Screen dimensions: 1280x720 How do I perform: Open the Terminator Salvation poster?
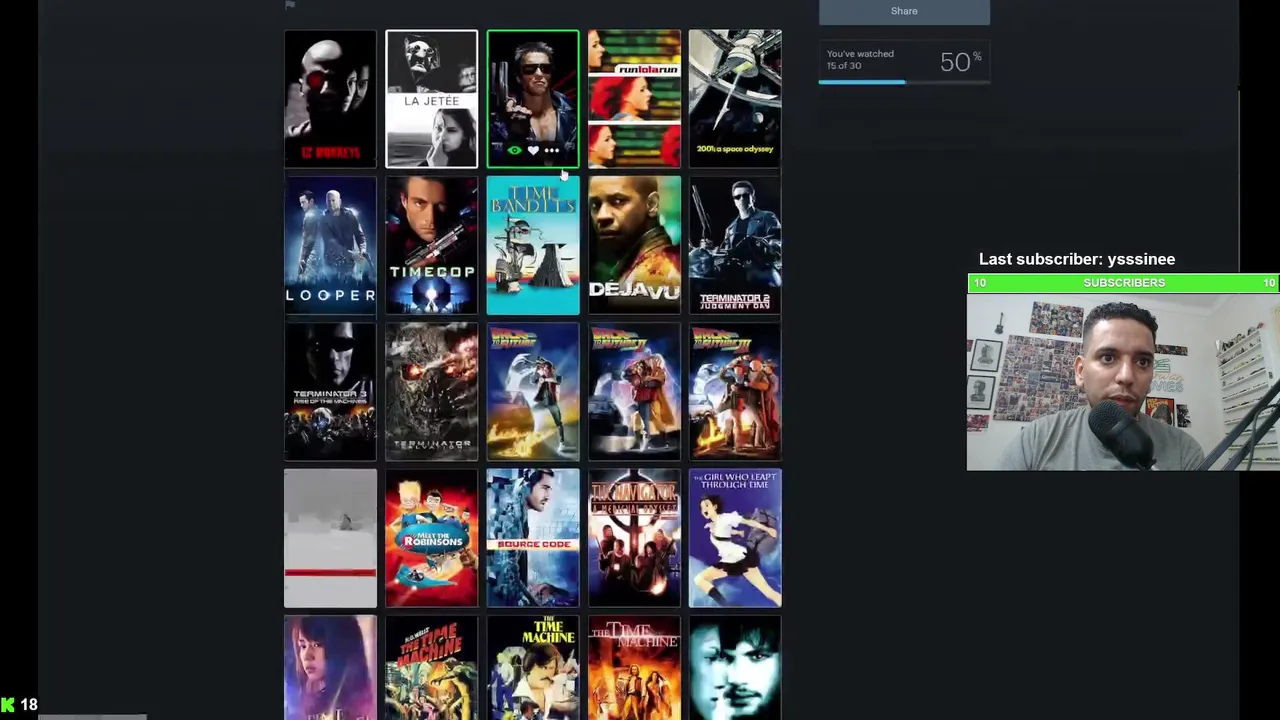[x=432, y=392]
